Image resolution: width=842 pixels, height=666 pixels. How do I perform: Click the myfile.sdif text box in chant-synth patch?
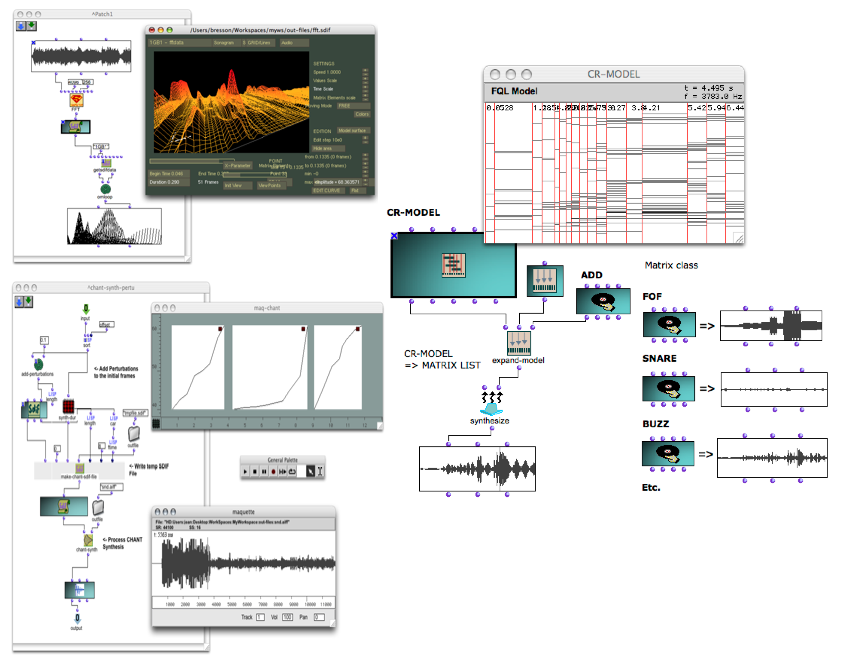click(x=135, y=413)
